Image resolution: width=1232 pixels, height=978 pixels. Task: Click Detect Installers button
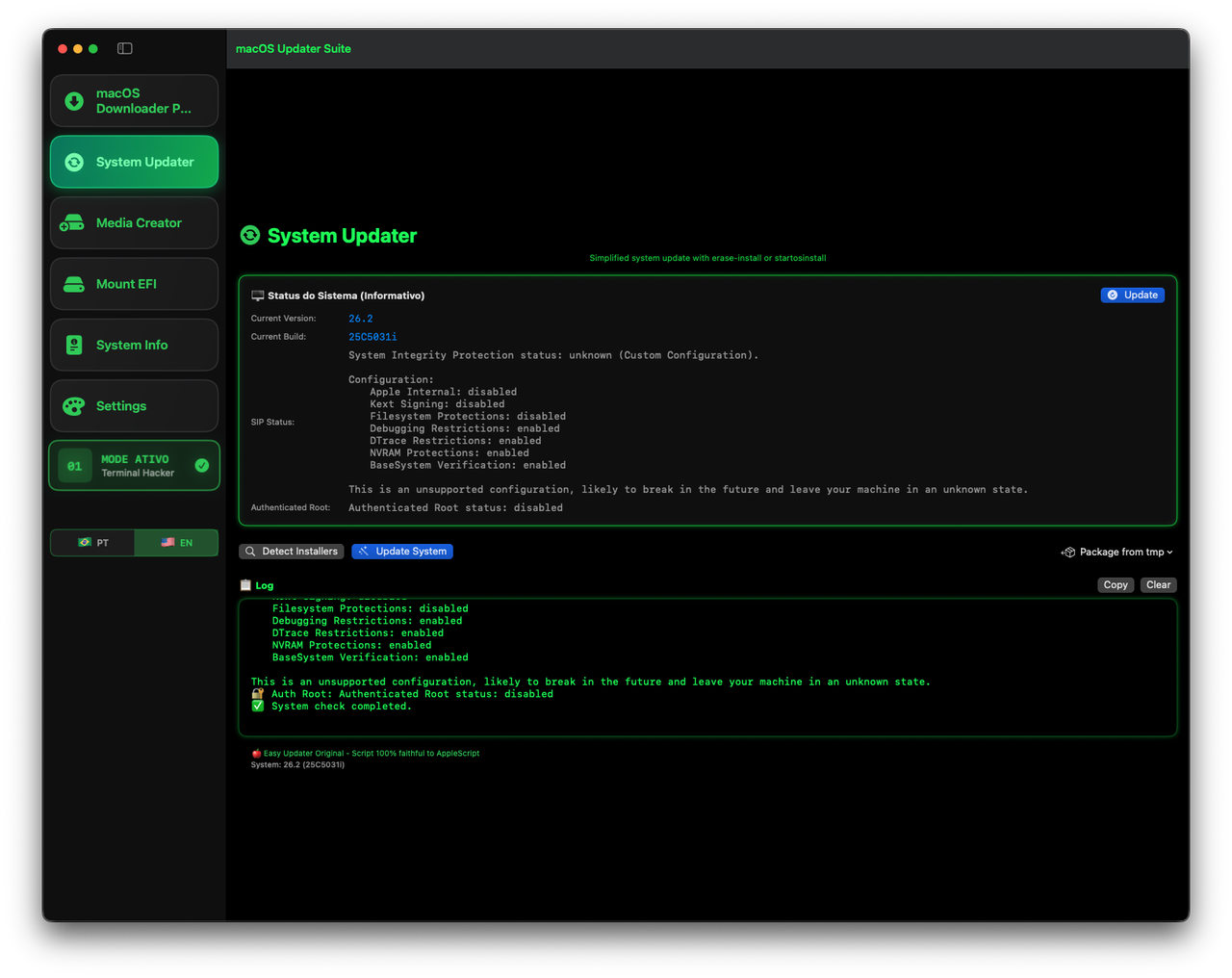point(291,552)
